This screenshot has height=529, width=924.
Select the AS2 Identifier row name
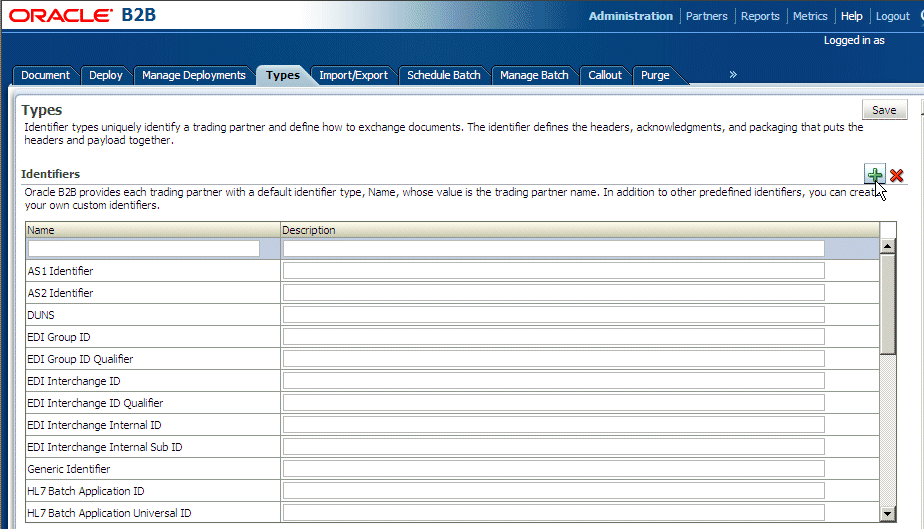(x=60, y=293)
